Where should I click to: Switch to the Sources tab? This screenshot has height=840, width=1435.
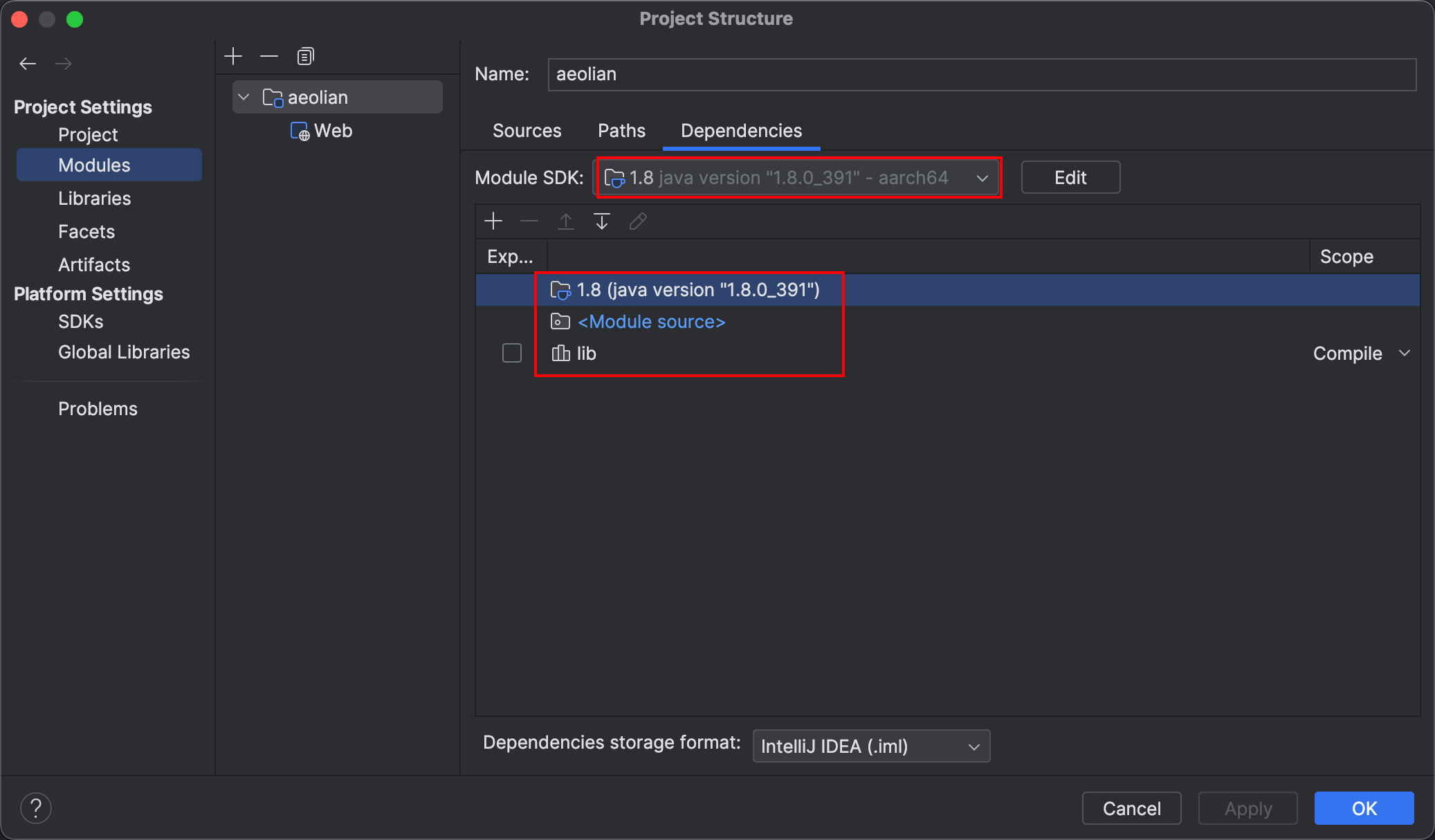[527, 131]
